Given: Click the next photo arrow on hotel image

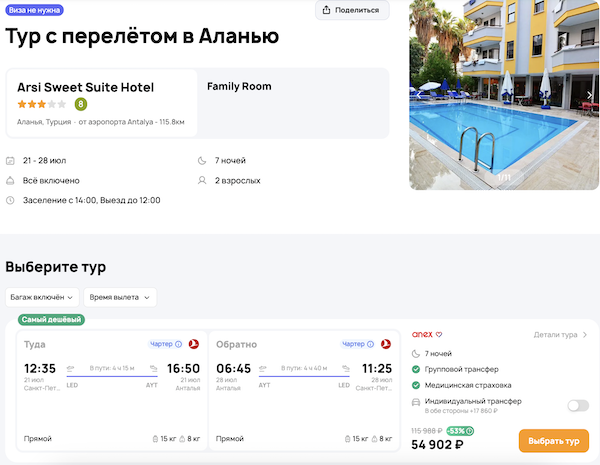Looking at the screenshot, I should click(x=590, y=96).
